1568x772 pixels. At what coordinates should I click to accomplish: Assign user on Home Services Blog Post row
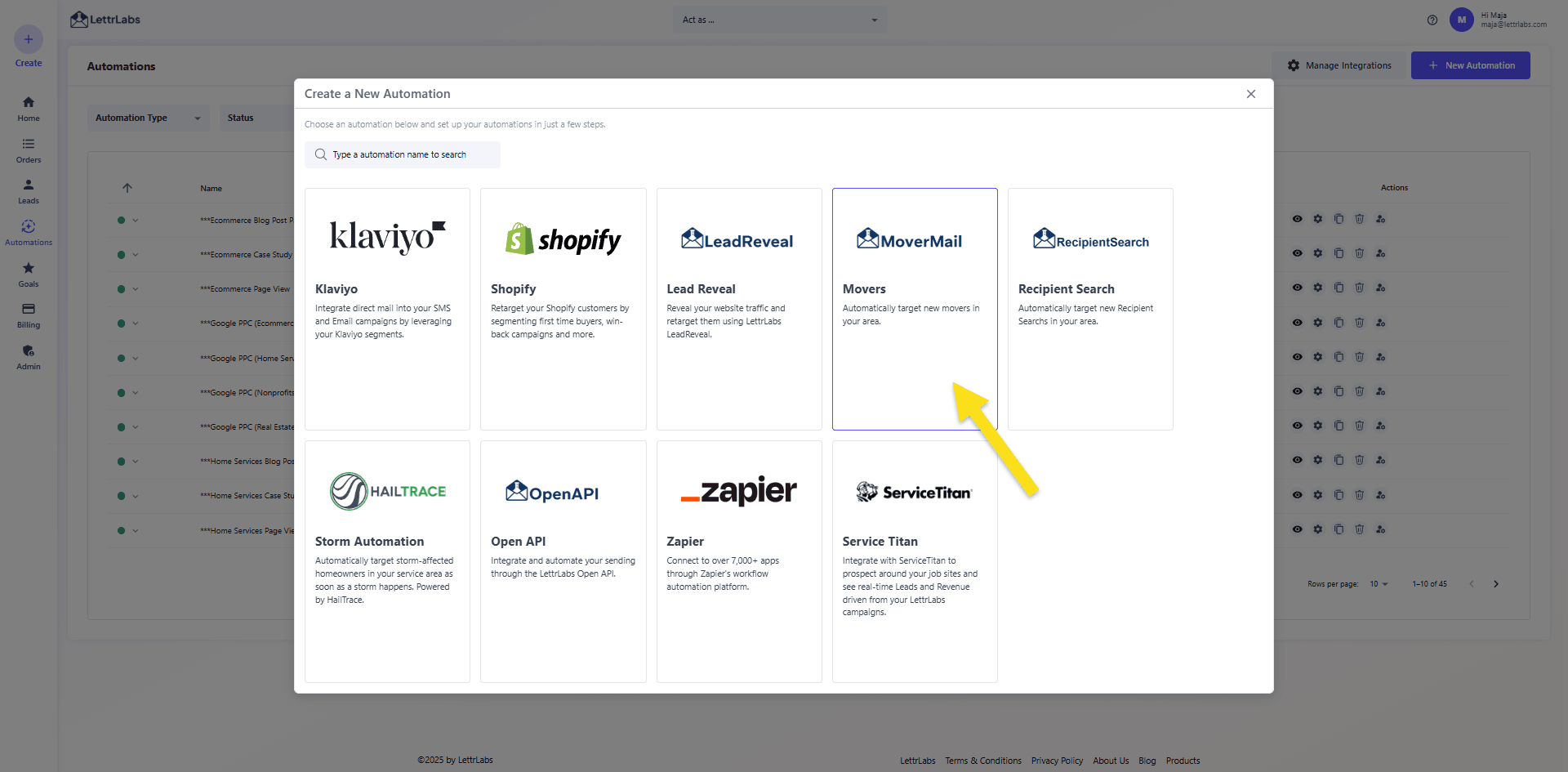pyautogui.click(x=1380, y=460)
